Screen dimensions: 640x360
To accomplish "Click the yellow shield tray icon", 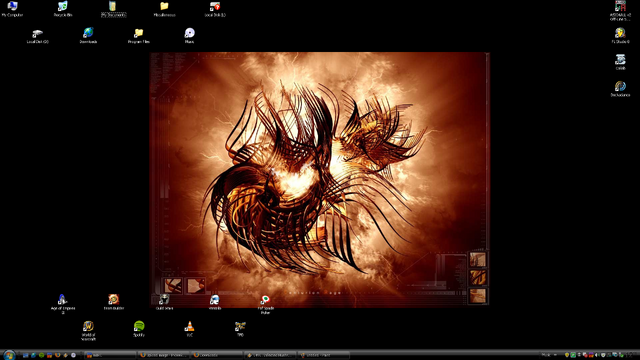I will click(x=567, y=355).
